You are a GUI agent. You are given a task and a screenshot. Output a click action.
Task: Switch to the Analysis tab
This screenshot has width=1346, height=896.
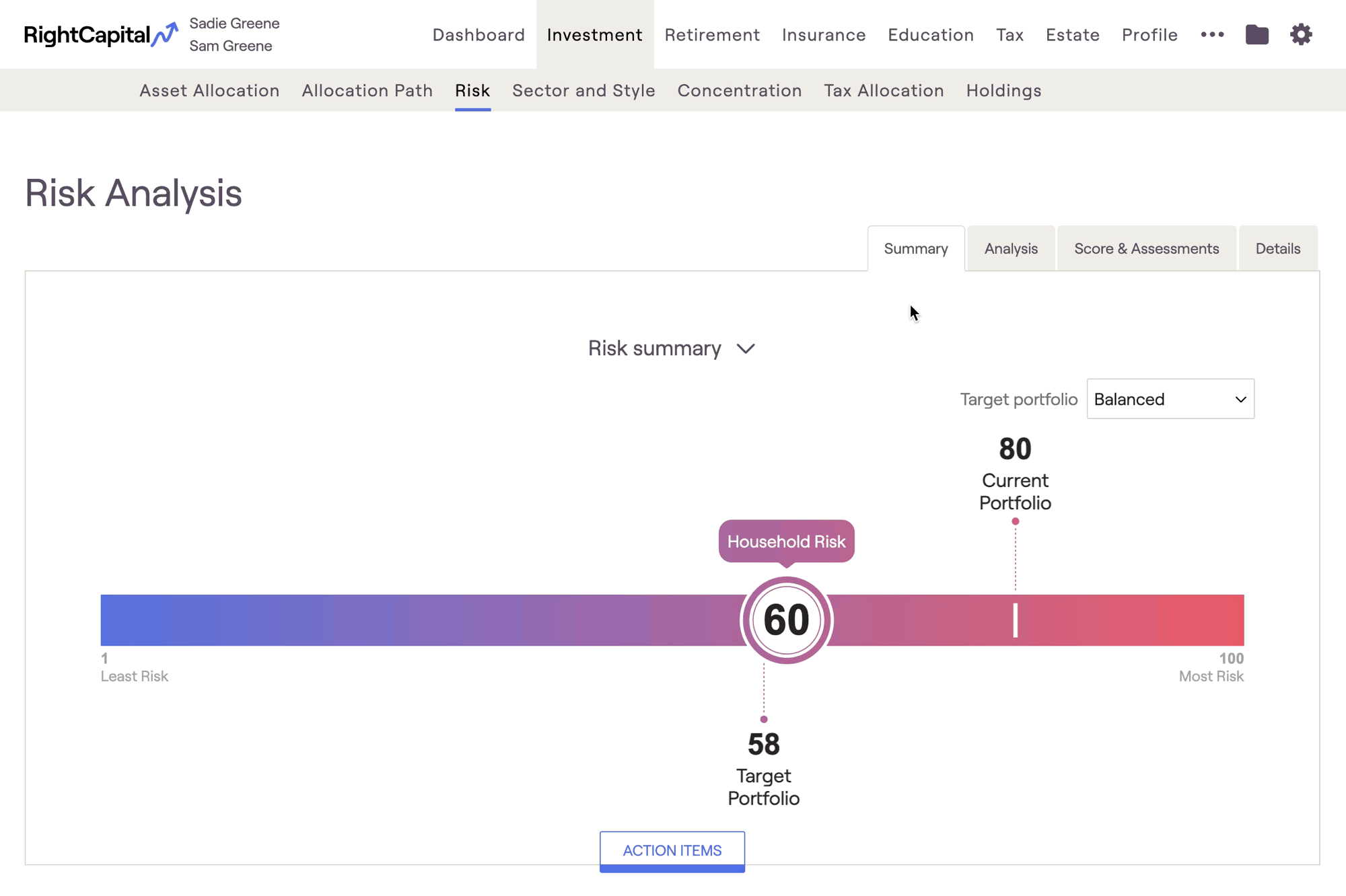pos(1011,248)
